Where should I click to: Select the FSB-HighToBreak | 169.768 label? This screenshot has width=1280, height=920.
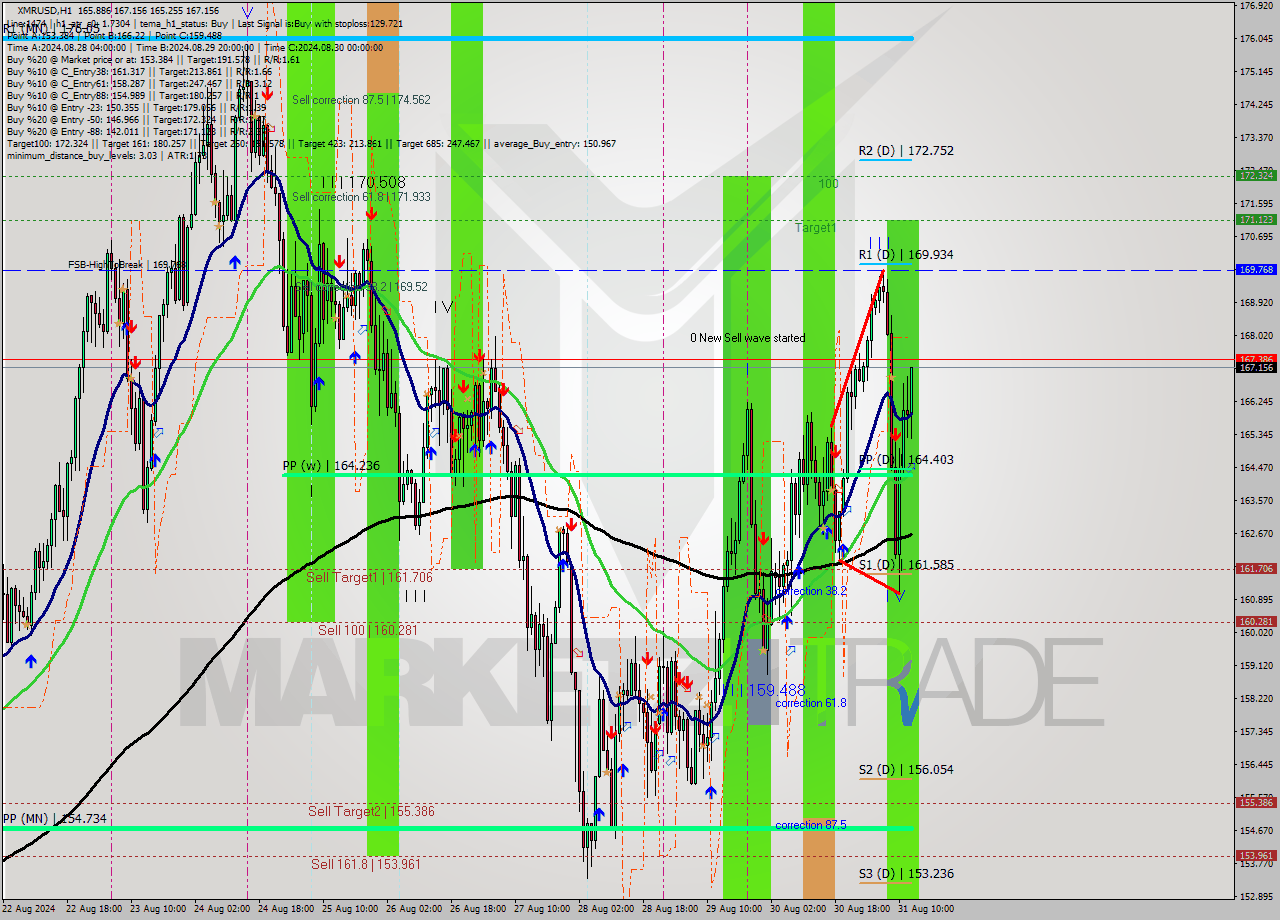[126, 265]
